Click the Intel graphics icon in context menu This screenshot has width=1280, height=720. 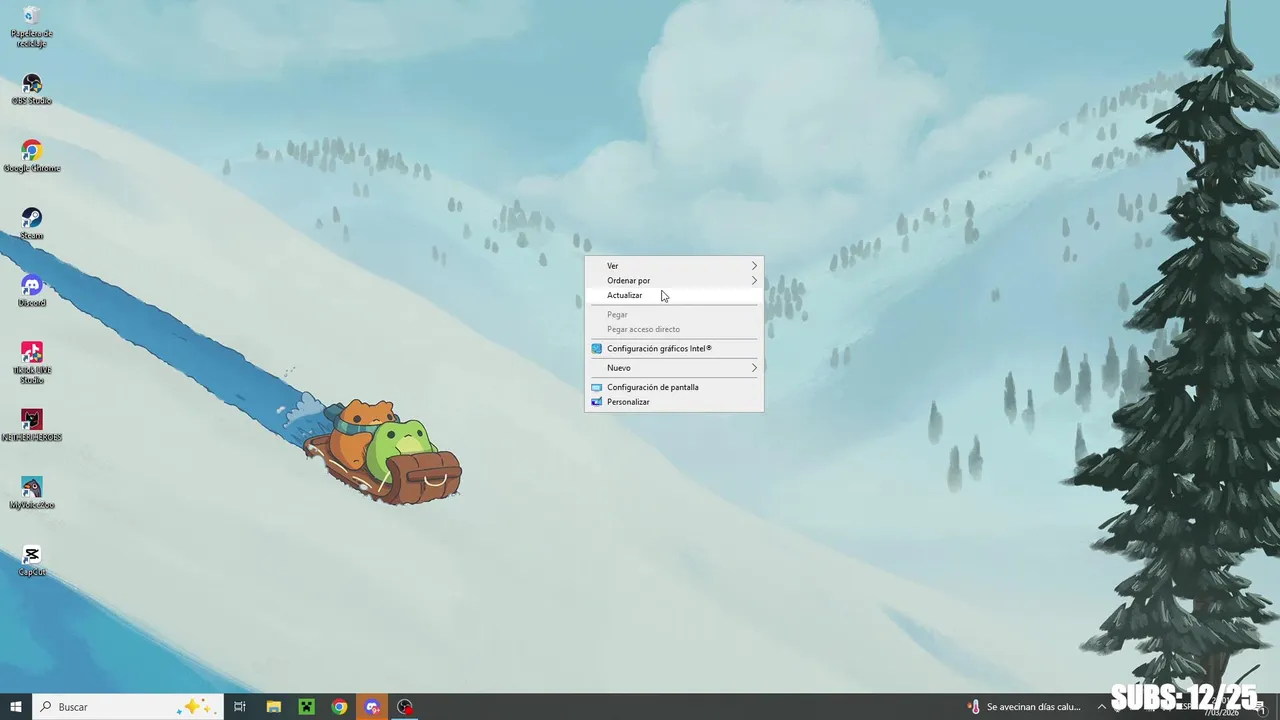[596, 349]
